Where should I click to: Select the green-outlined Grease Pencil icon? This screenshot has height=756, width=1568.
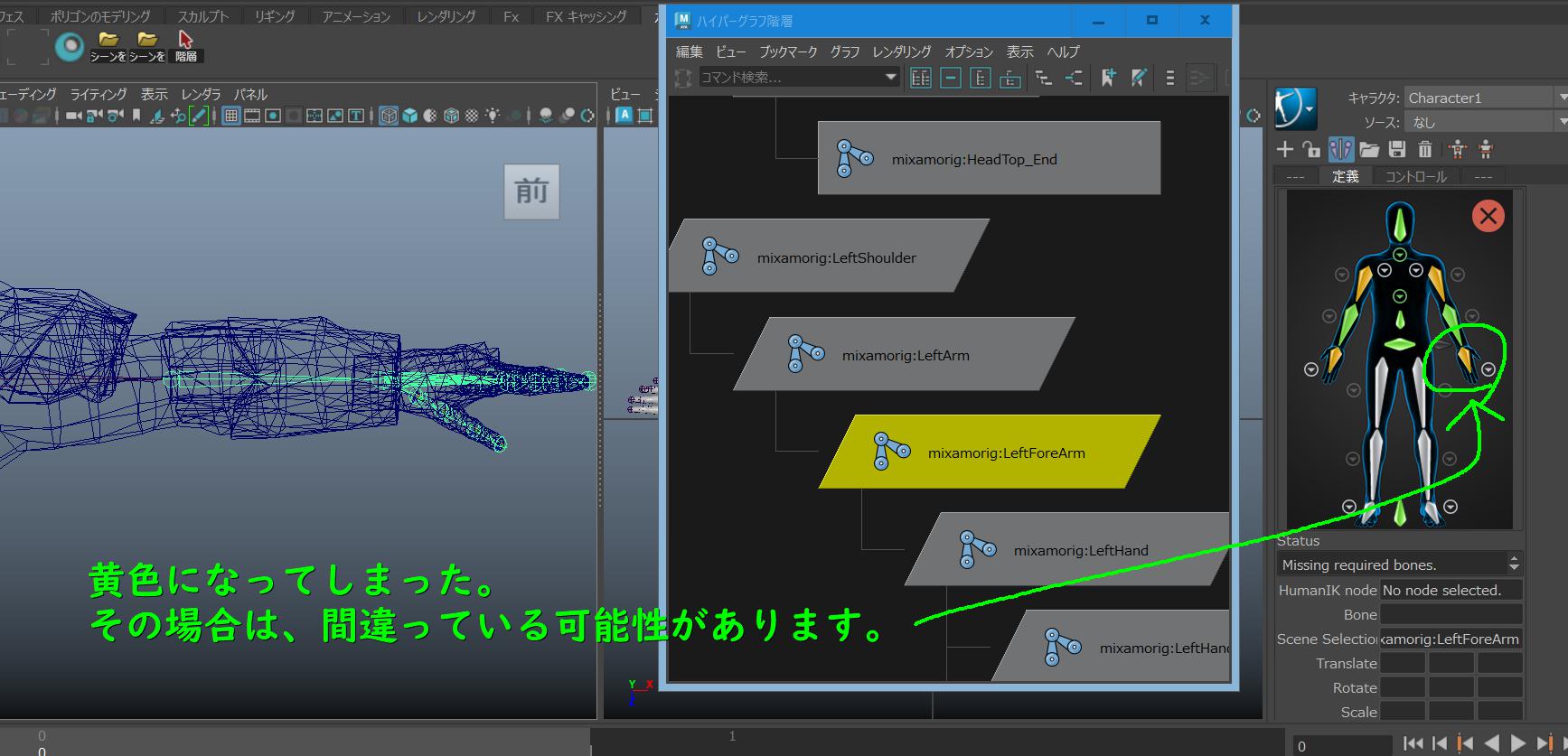(198, 116)
